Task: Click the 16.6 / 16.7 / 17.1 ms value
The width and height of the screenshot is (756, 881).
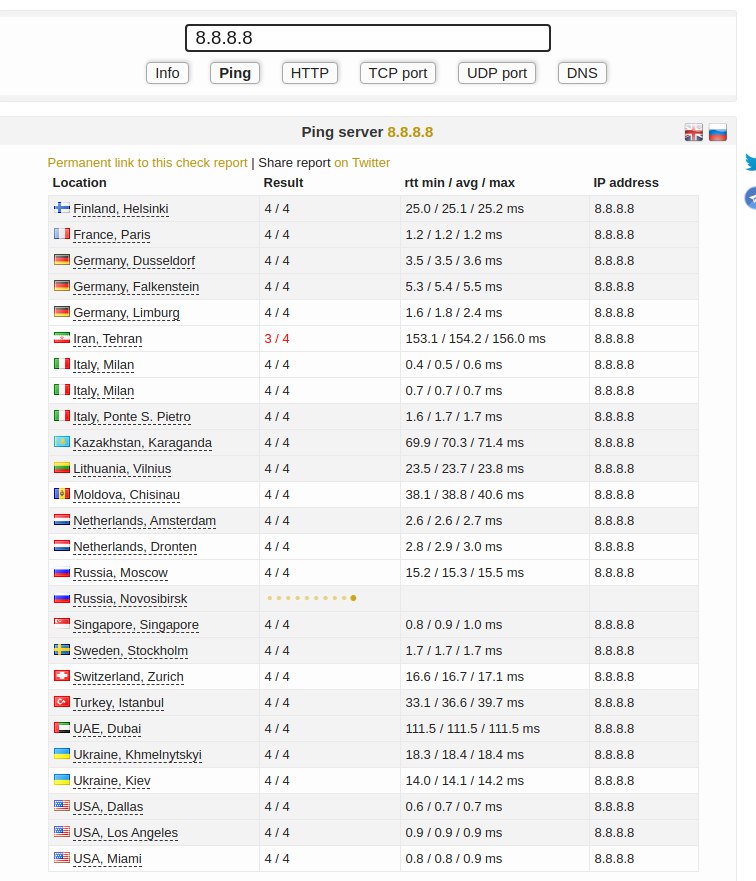Action: coord(464,677)
